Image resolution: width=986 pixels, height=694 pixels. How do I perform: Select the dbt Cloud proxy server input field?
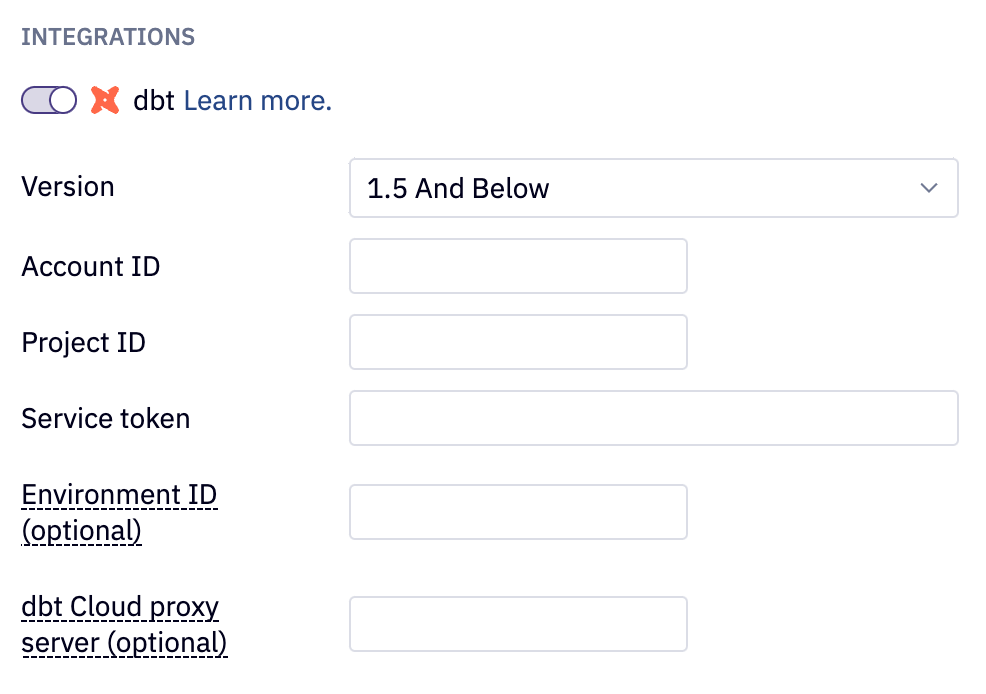point(518,623)
